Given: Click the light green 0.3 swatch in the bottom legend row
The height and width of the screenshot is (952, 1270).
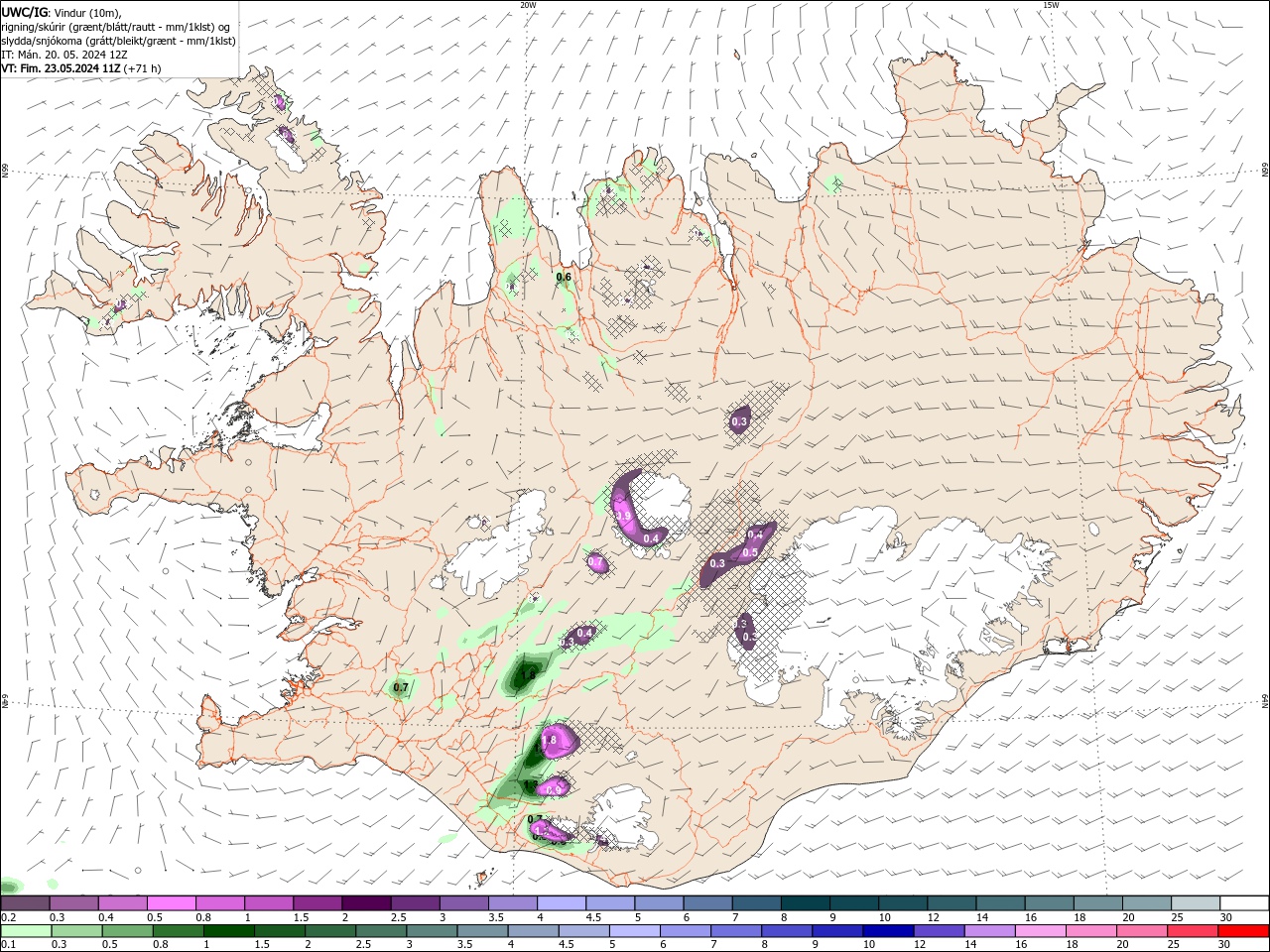Looking at the screenshot, I should tap(76, 931).
